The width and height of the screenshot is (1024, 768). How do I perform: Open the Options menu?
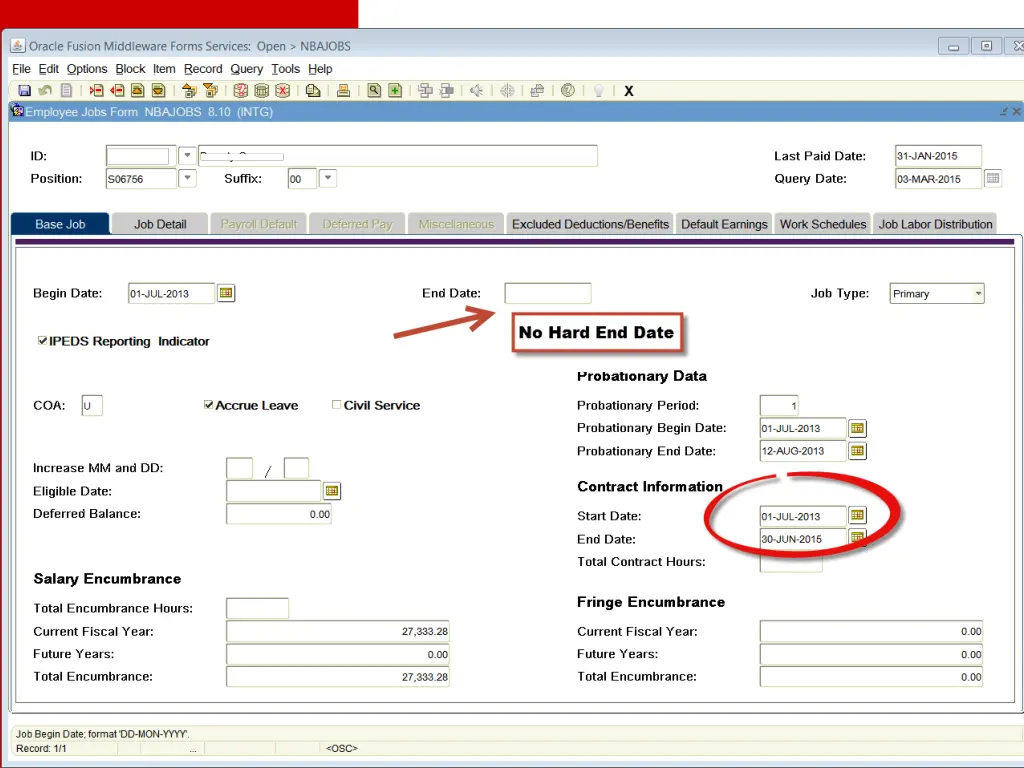pyautogui.click(x=87, y=69)
